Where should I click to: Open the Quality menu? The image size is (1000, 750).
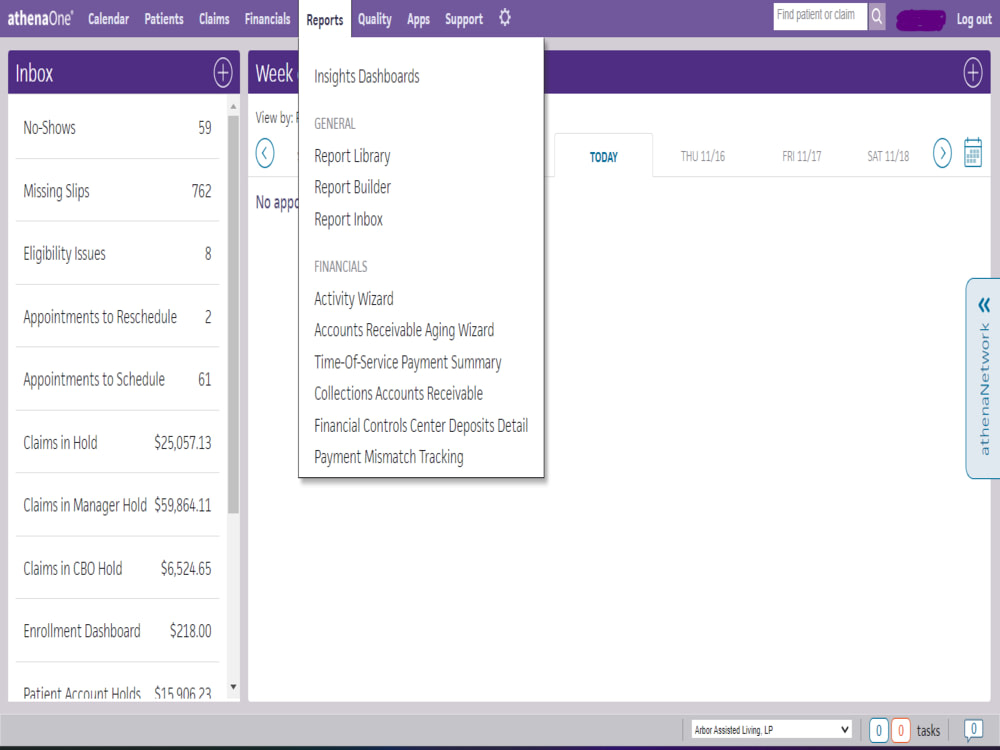point(374,19)
